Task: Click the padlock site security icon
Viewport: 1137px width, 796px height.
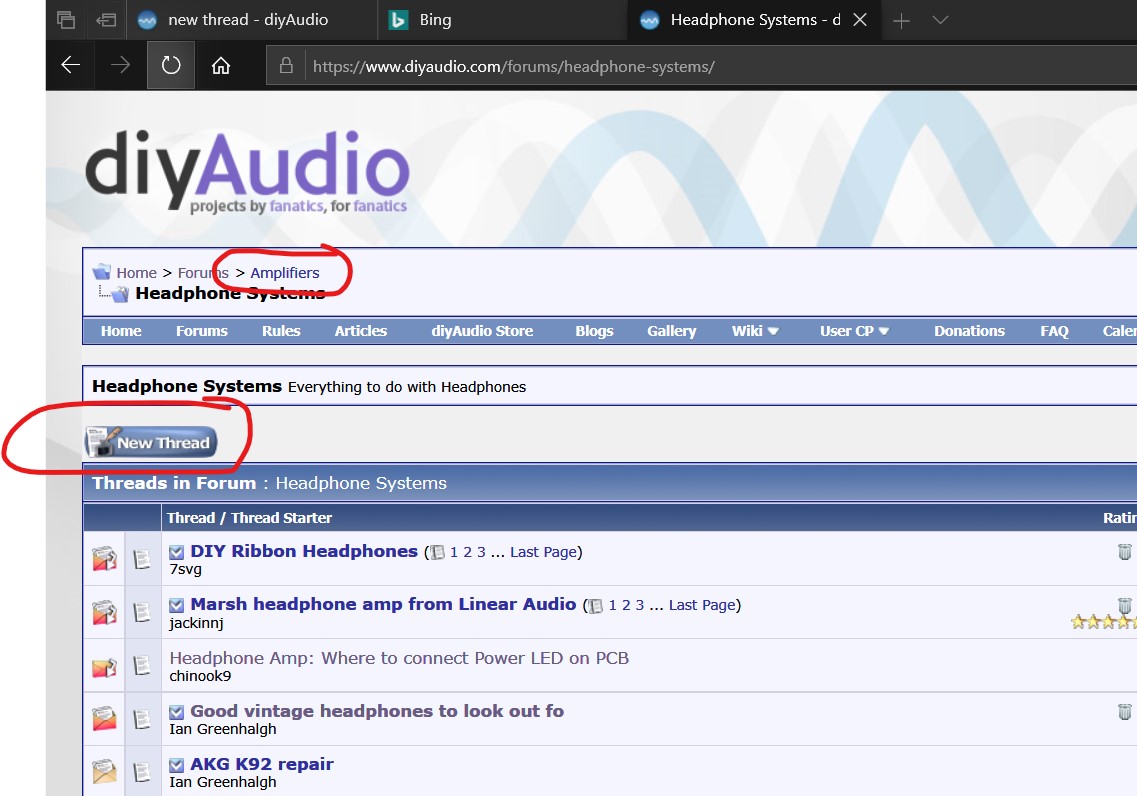Action: [286, 66]
